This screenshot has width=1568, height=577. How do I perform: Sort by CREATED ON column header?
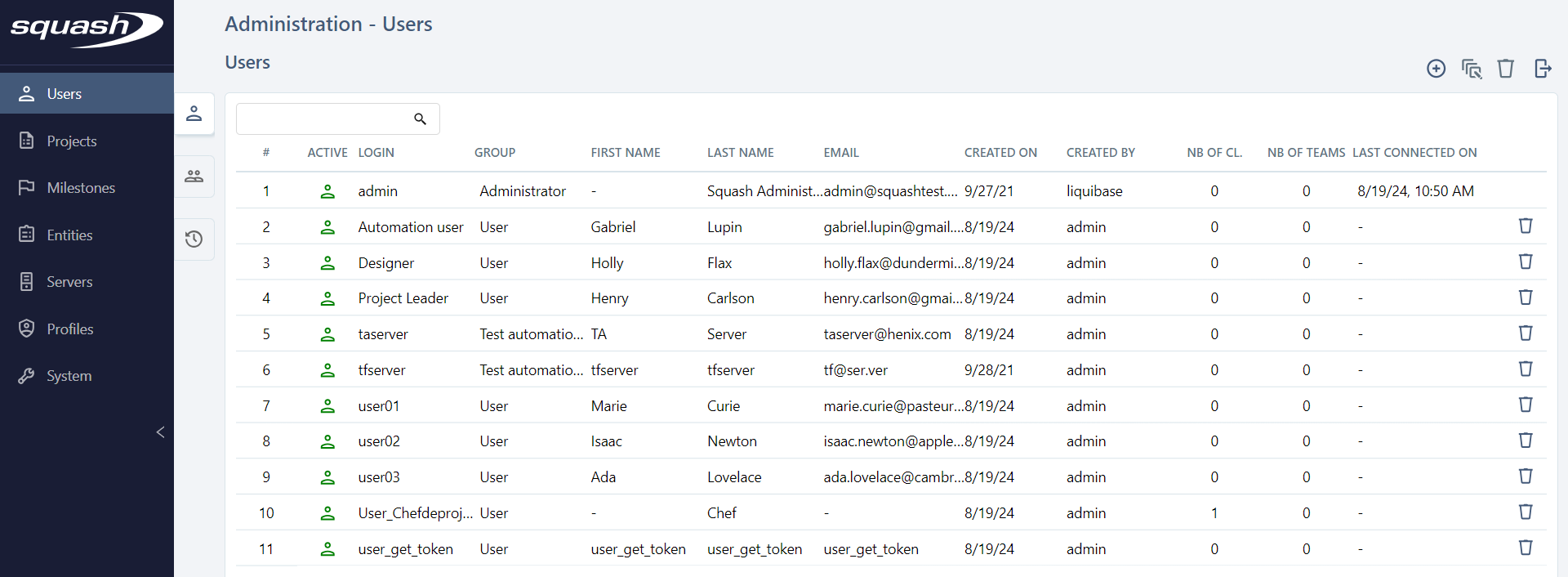point(1000,153)
